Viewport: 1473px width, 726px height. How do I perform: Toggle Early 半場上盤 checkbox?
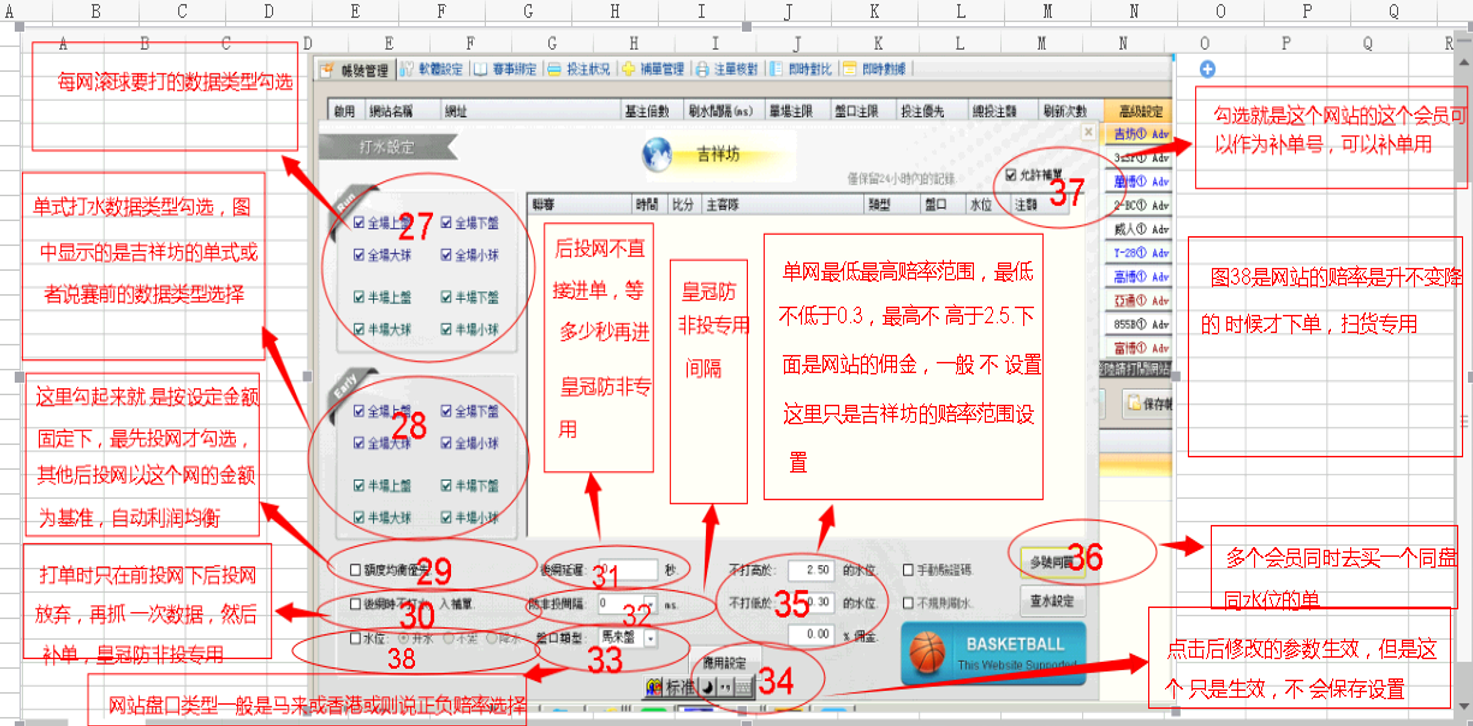click(x=359, y=485)
